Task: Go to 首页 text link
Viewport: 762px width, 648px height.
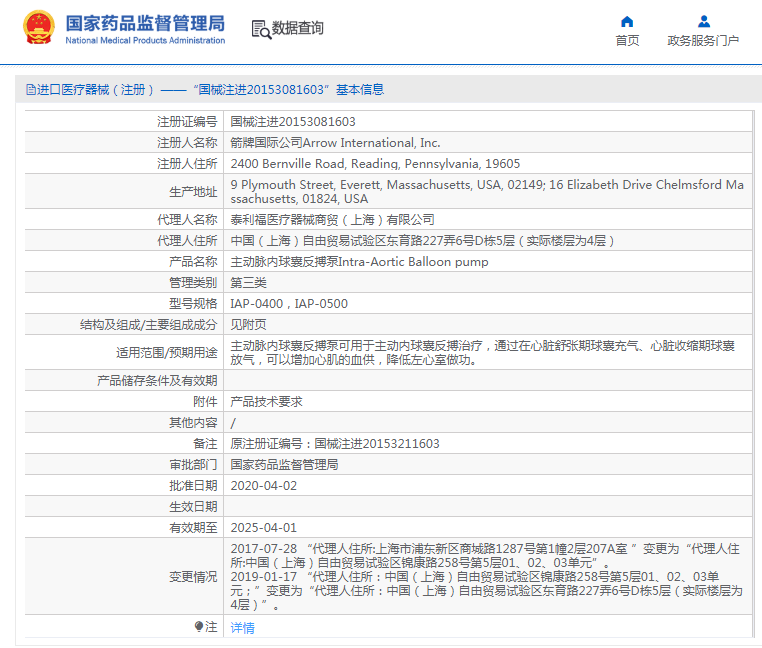Action: tap(627, 40)
